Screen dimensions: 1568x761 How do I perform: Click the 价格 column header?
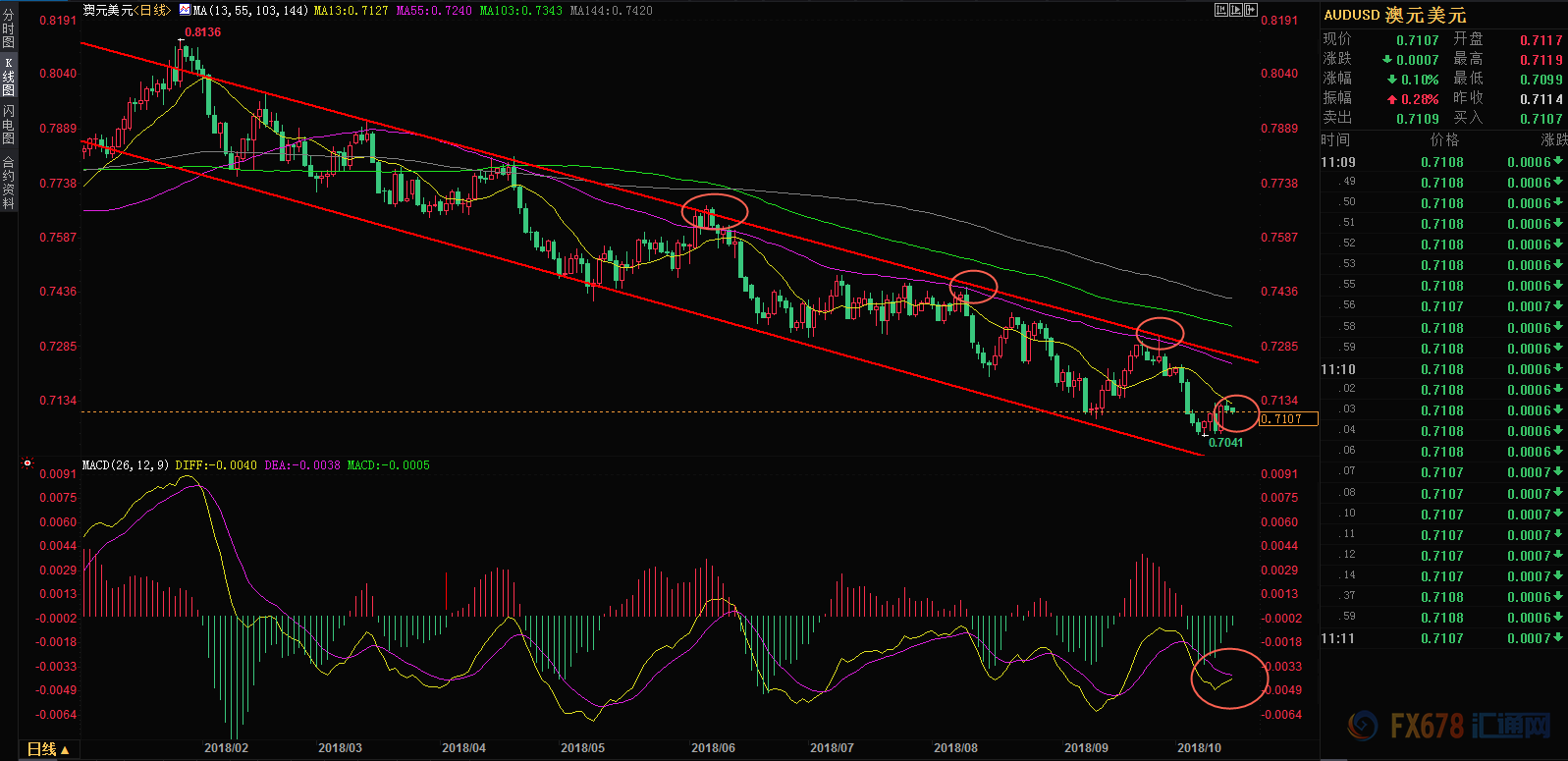point(1445,140)
